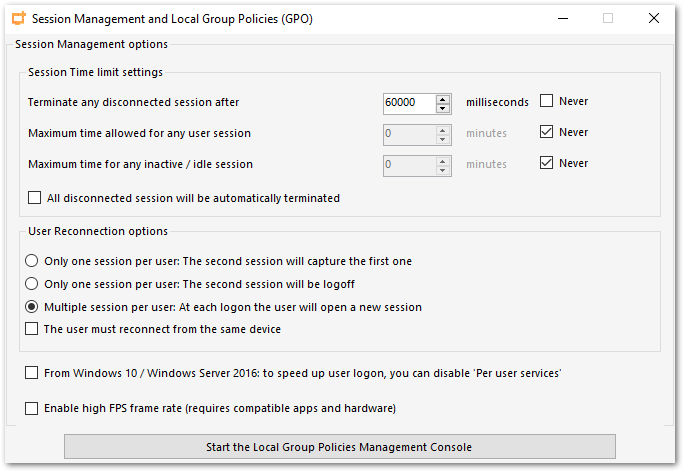684x472 pixels.
Task: Enable automatic termination of all disconnected sessions
Action: click(x=35, y=198)
